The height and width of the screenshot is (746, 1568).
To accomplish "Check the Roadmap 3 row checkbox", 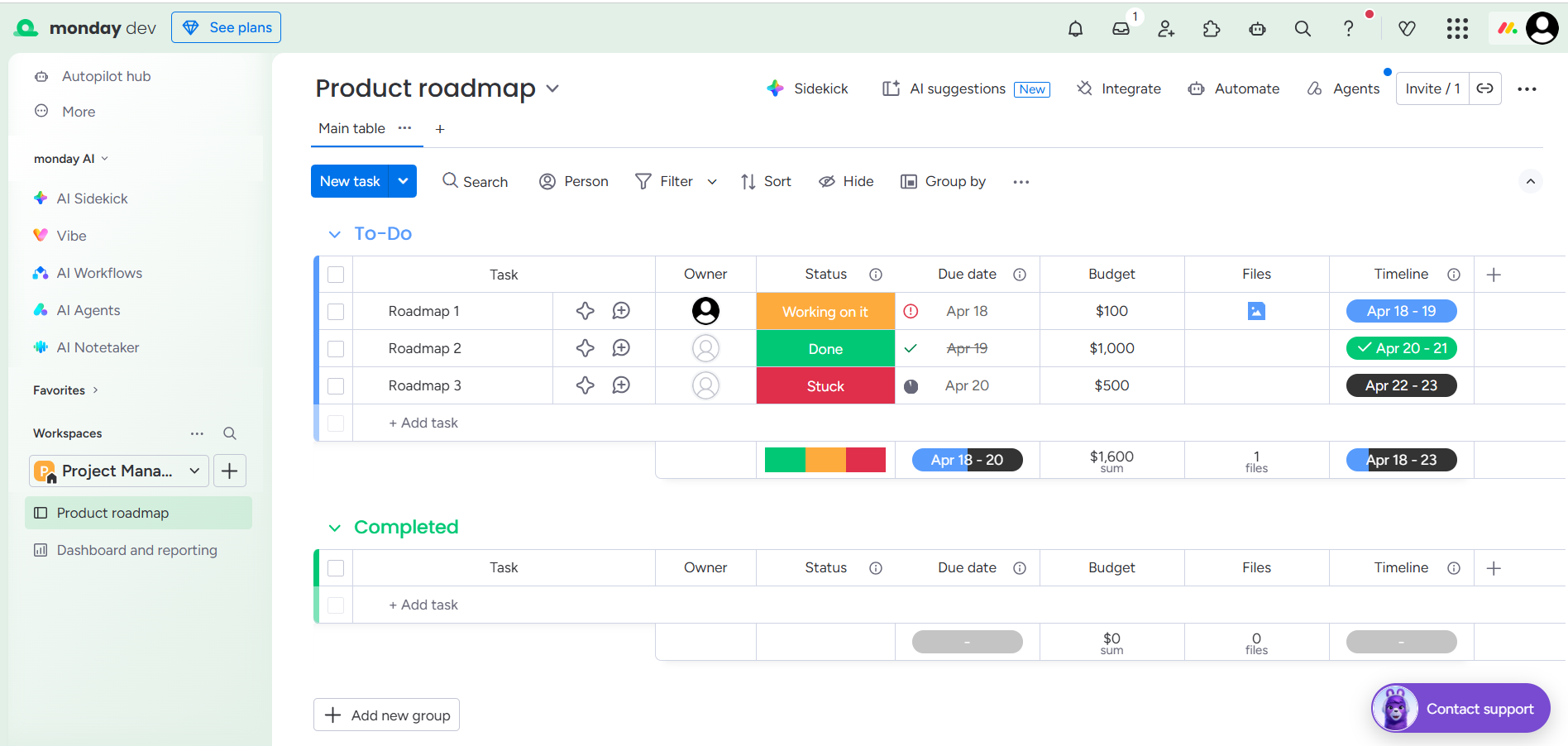I will (x=336, y=385).
